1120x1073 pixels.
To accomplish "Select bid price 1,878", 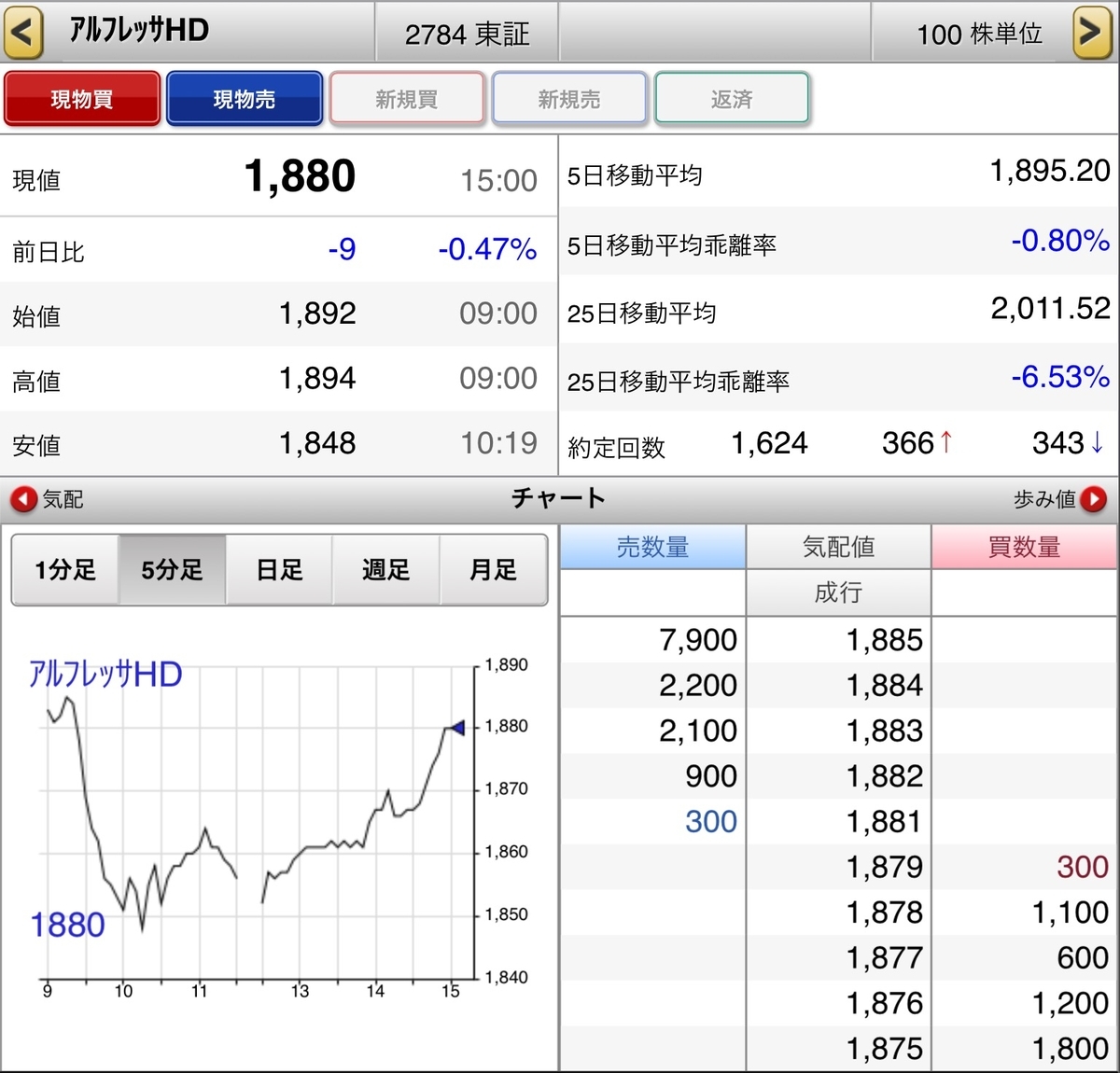I will coord(884,913).
